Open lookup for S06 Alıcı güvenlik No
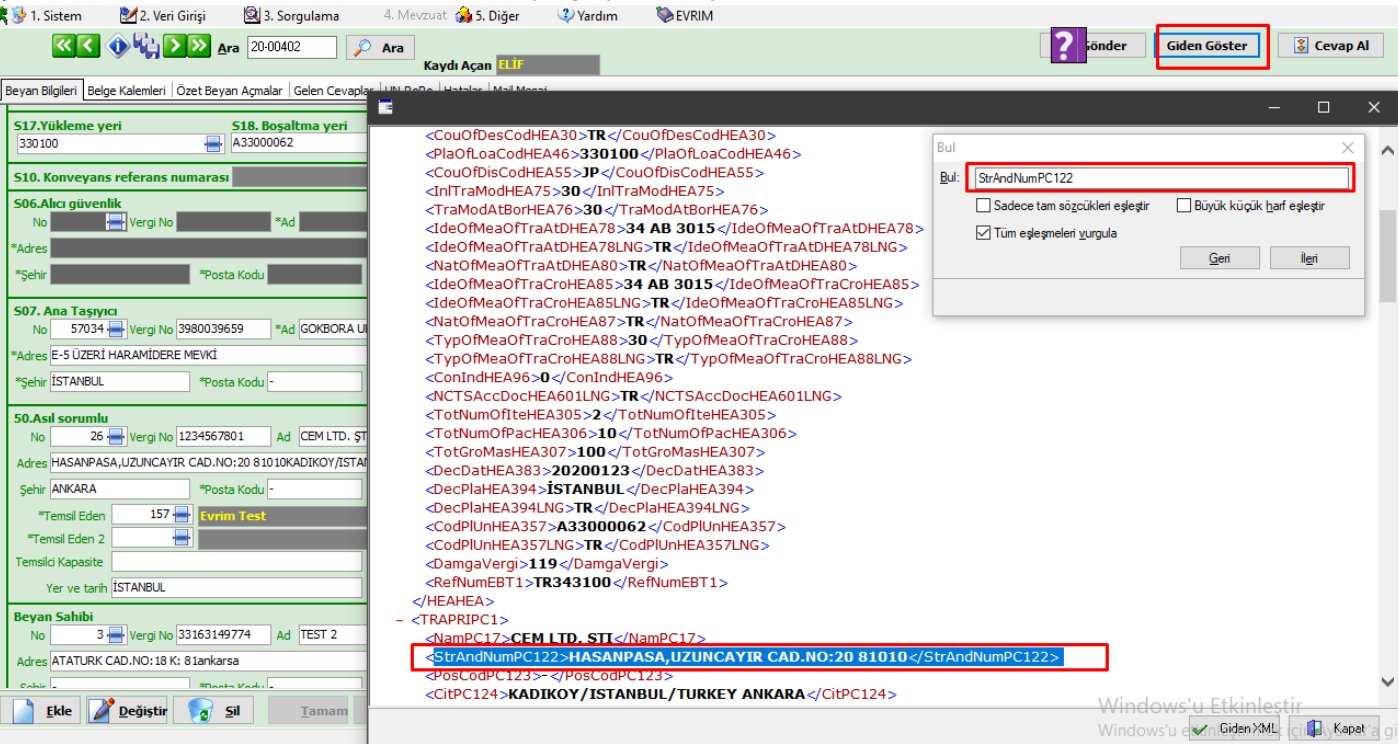 (x=116, y=222)
